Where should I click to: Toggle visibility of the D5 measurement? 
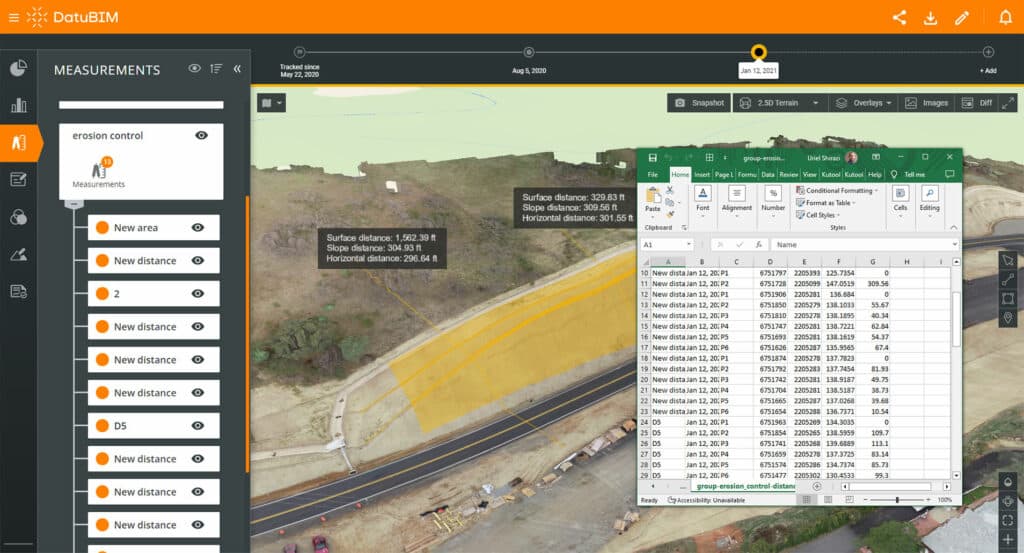click(x=198, y=426)
